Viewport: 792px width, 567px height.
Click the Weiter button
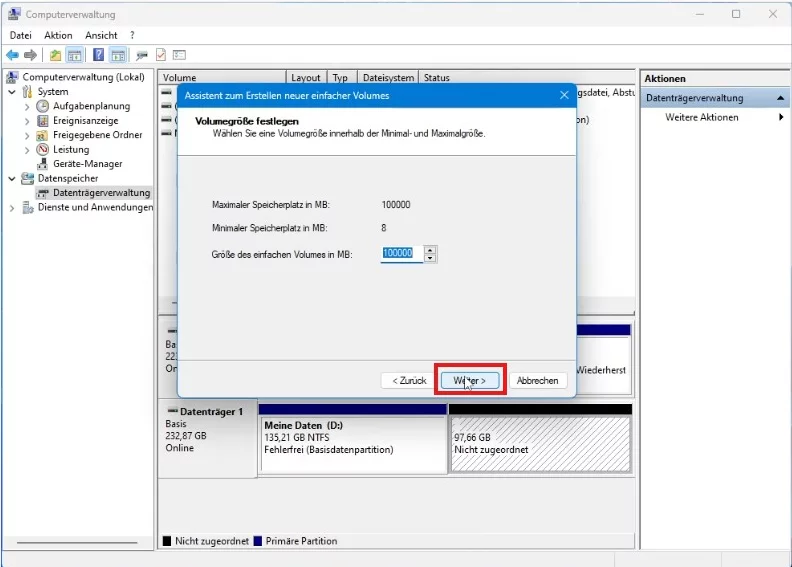click(x=470, y=381)
